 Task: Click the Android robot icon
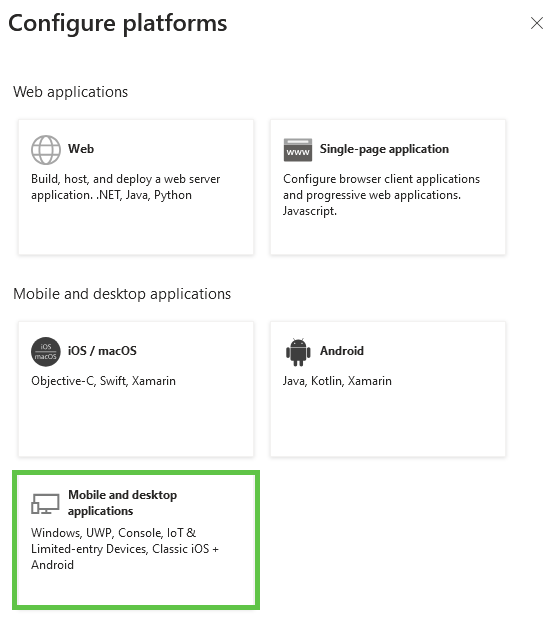[x=298, y=352]
